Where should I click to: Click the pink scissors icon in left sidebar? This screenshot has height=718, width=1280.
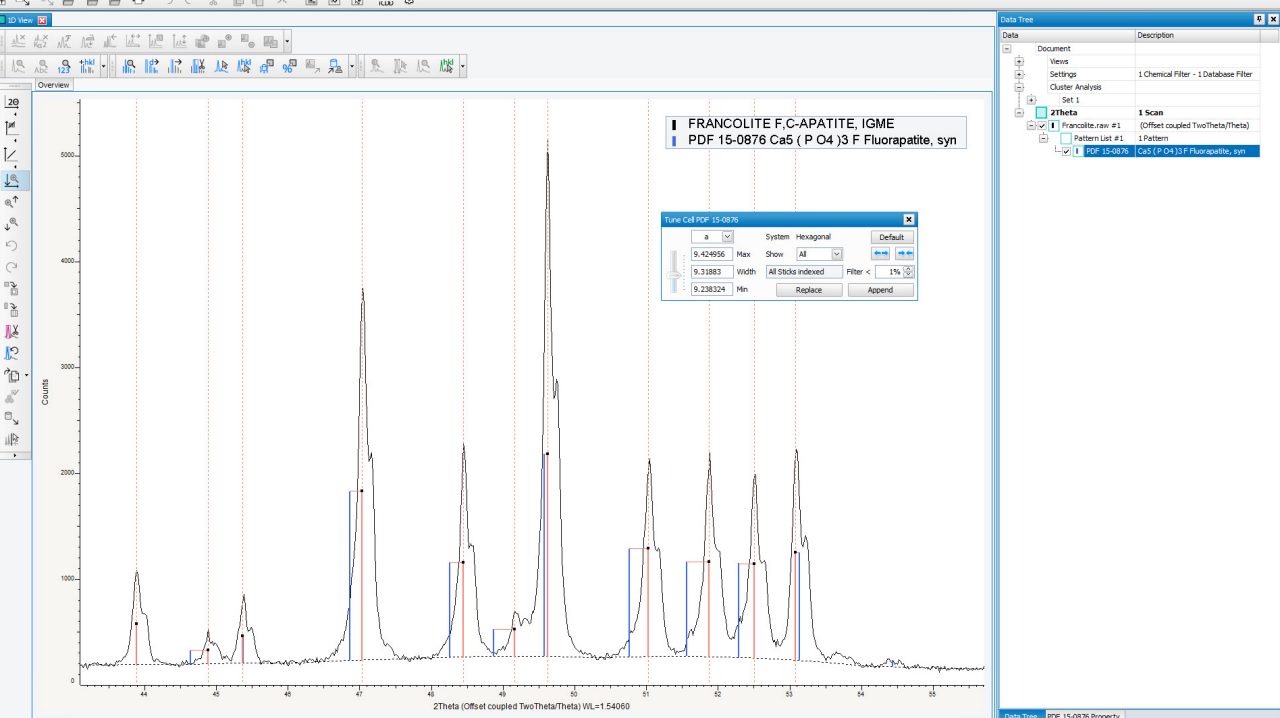(x=13, y=331)
